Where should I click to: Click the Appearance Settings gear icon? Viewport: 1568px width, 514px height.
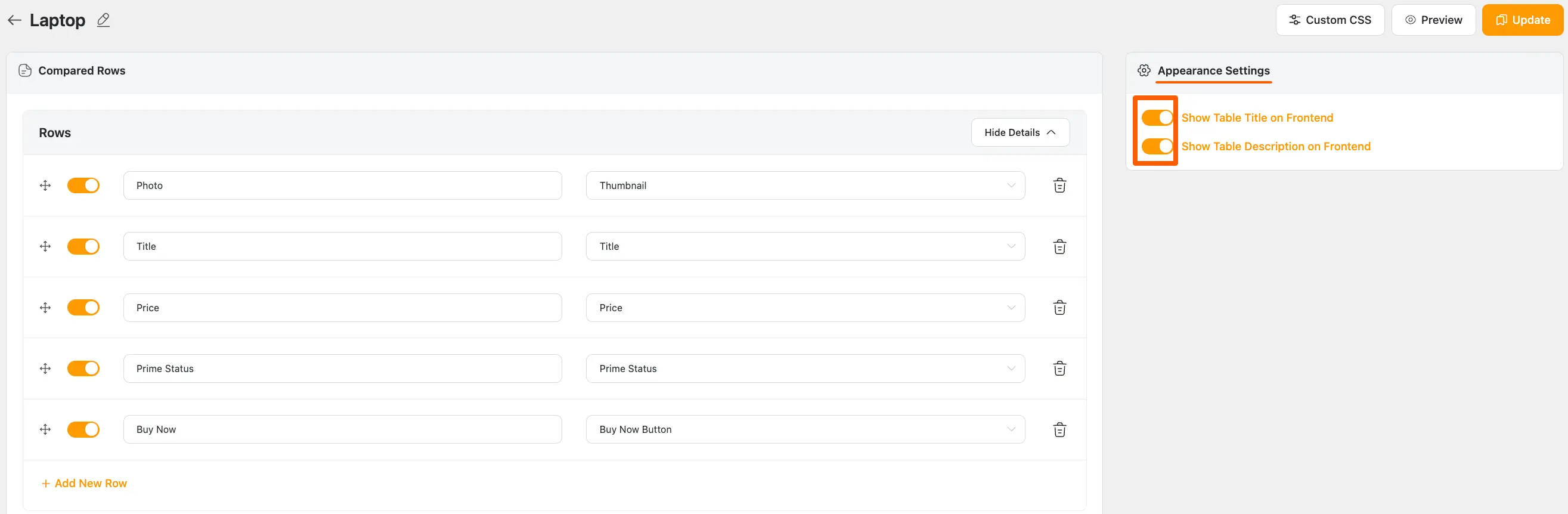(1144, 70)
